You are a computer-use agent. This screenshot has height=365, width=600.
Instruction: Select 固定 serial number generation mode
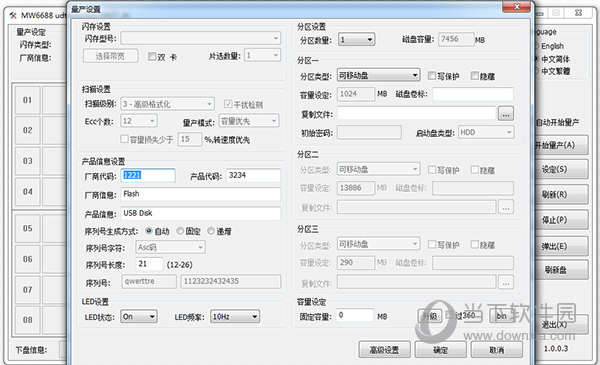[x=180, y=231]
